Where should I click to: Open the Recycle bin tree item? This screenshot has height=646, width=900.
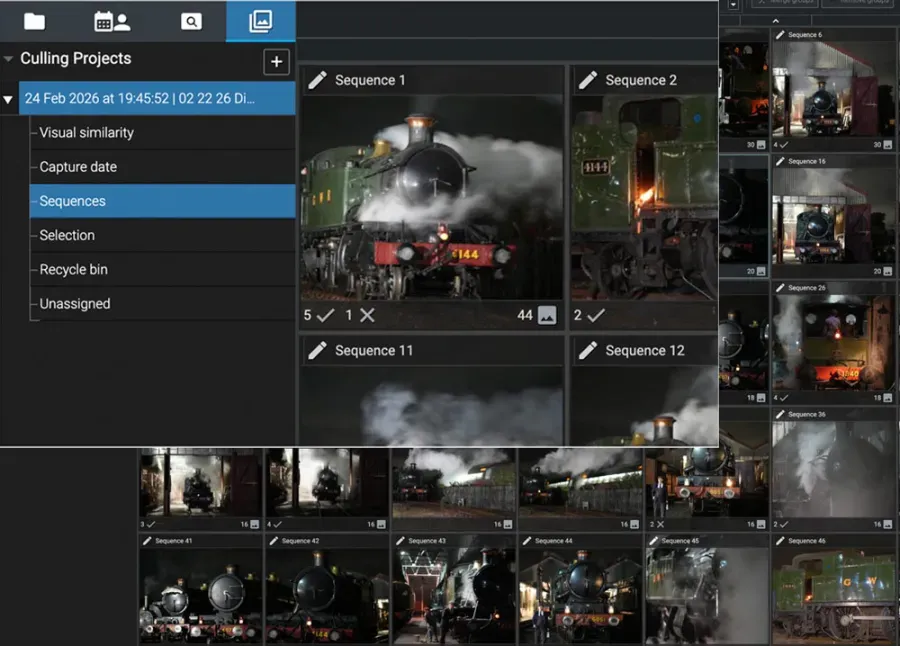pyautogui.click(x=73, y=270)
